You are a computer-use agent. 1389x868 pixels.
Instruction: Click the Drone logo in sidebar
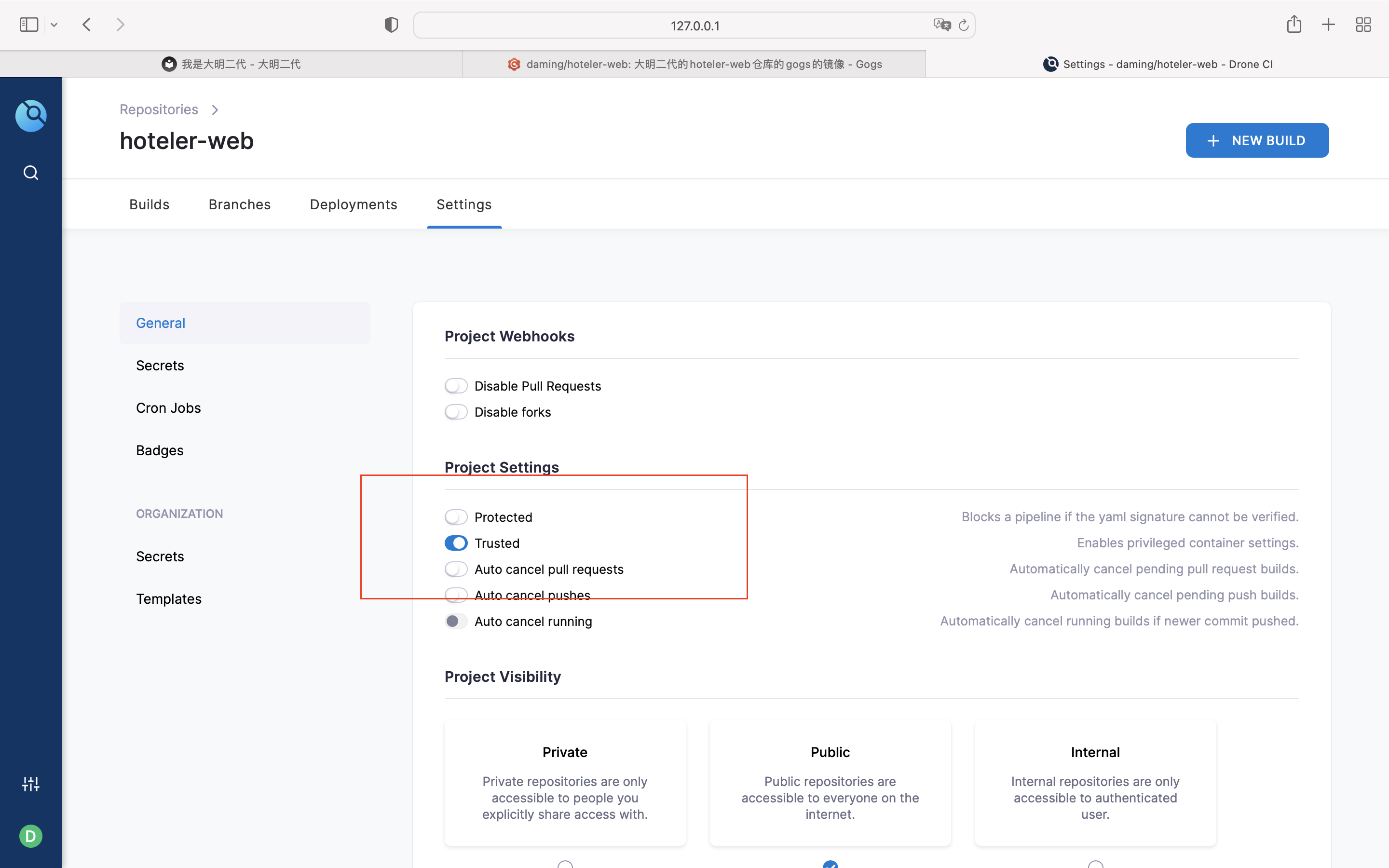pos(31,115)
